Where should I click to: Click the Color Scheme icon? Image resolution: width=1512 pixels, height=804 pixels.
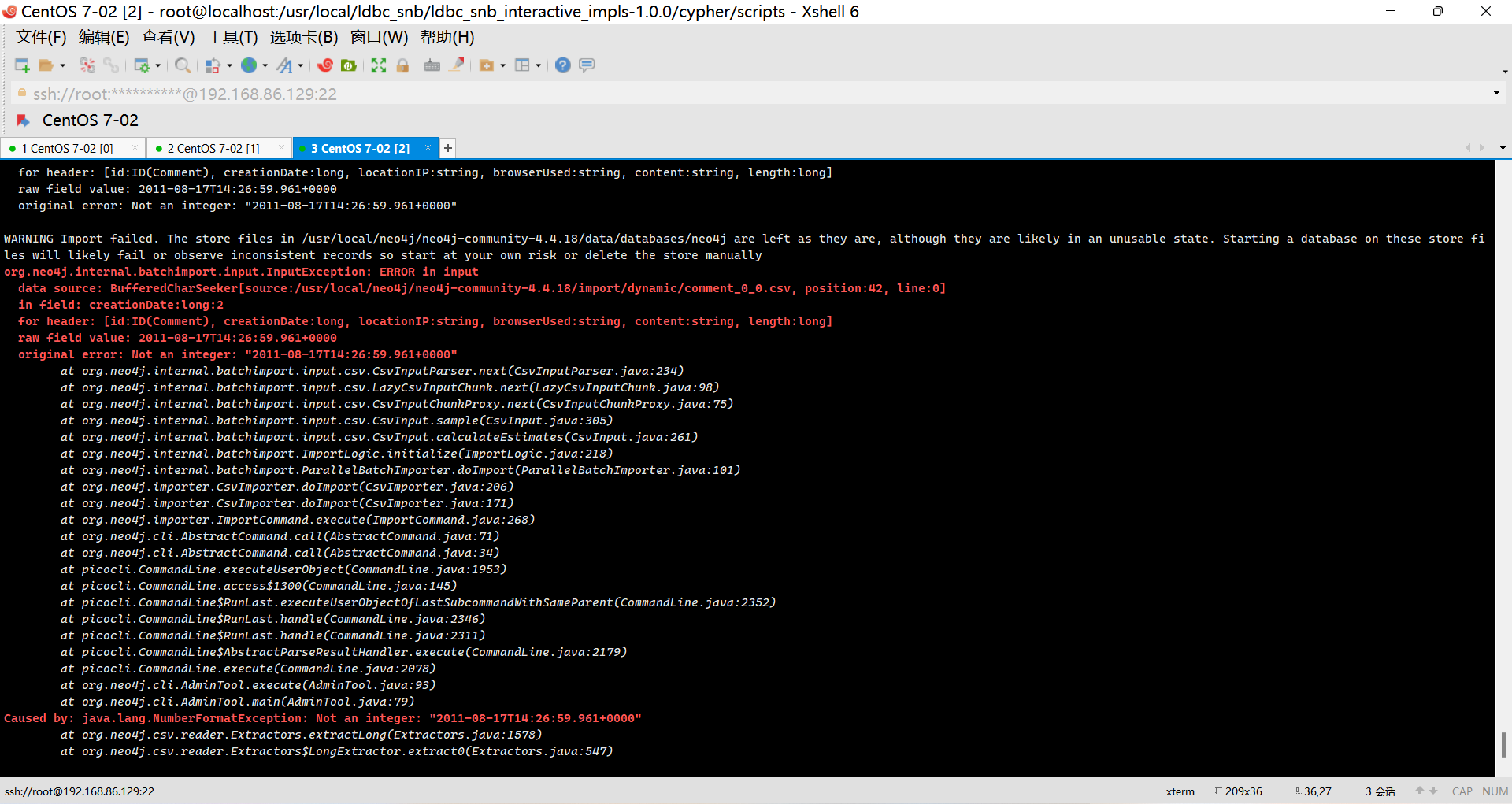point(213,65)
